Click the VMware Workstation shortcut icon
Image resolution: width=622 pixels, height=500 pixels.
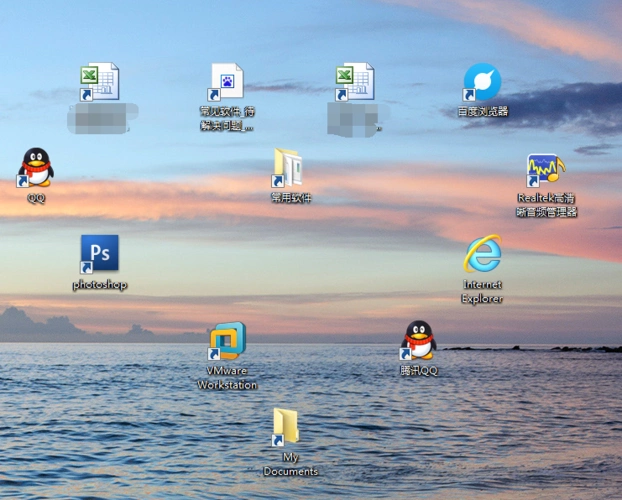coord(227,342)
